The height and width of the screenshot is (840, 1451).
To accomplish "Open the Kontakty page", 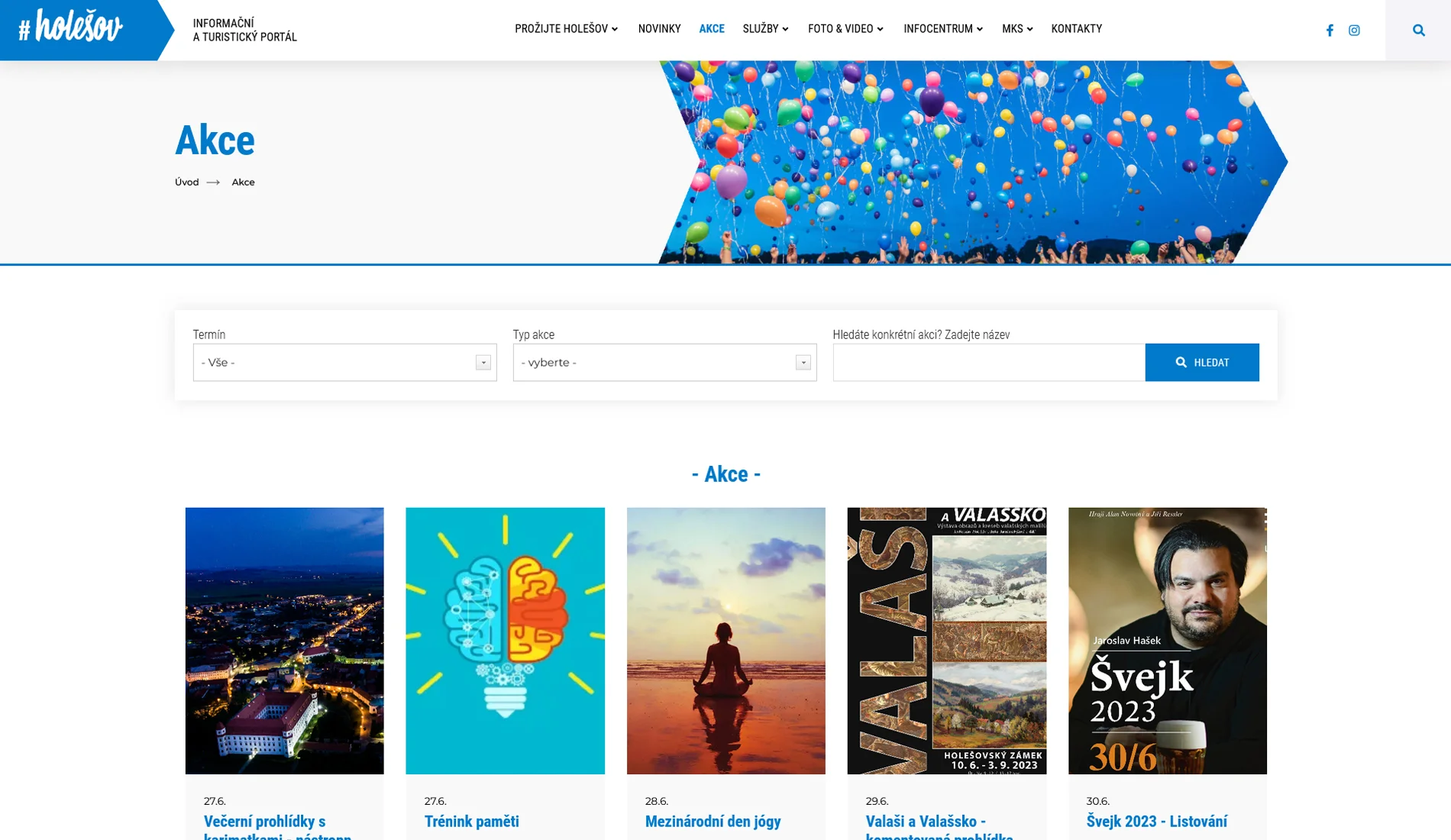I will coord(1076,29).
